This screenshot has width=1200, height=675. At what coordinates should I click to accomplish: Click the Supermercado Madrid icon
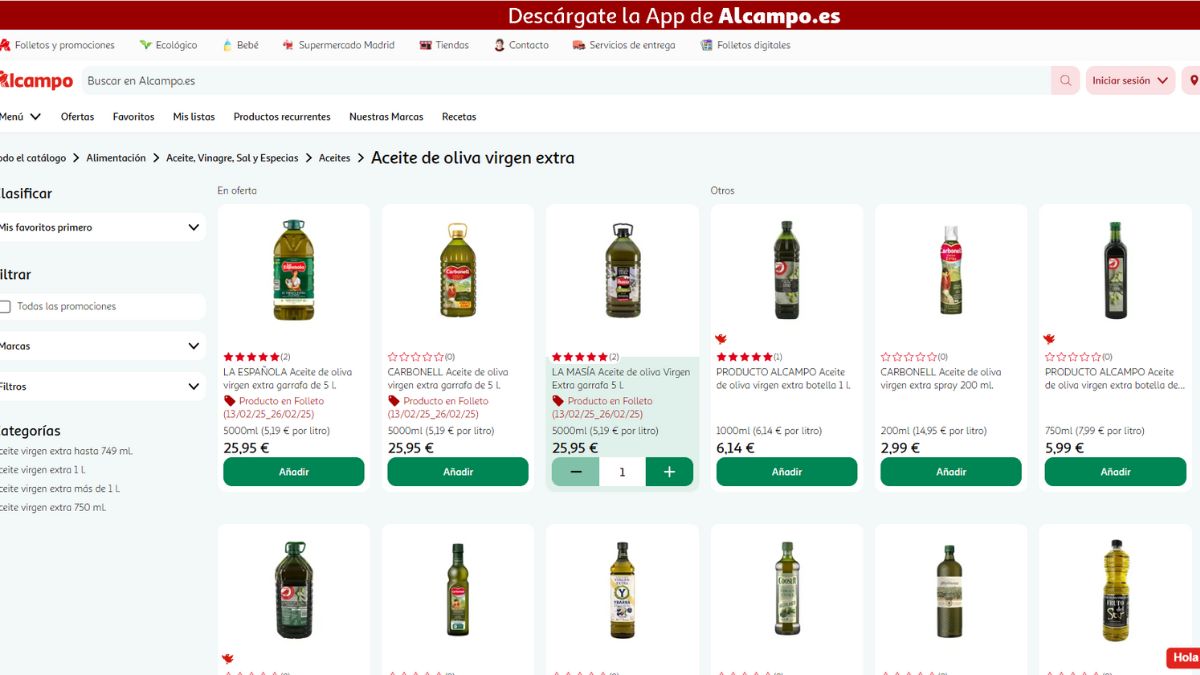point(288,45)
